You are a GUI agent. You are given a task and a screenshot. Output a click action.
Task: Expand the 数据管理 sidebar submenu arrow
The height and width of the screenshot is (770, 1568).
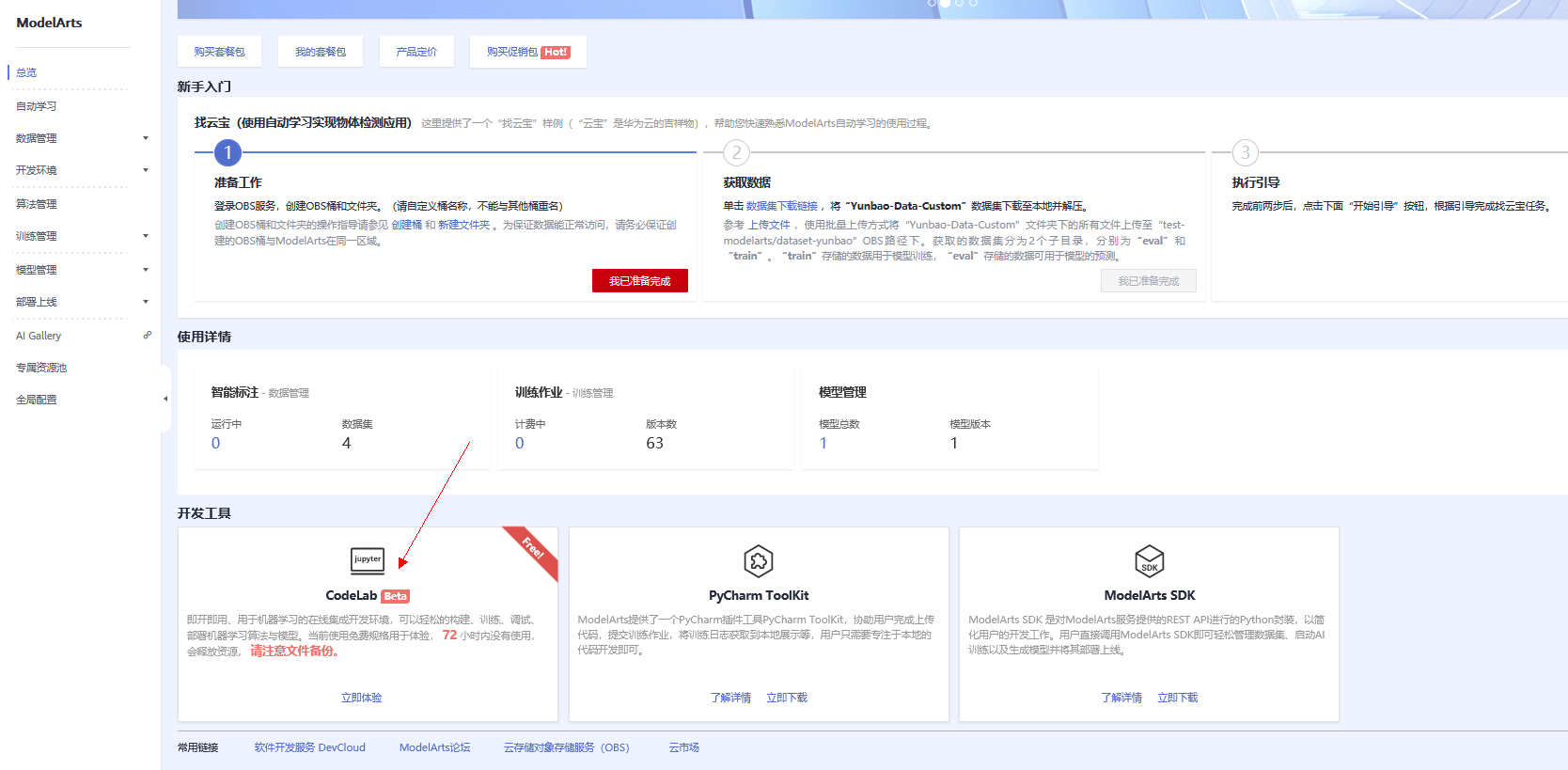point(146,138)
